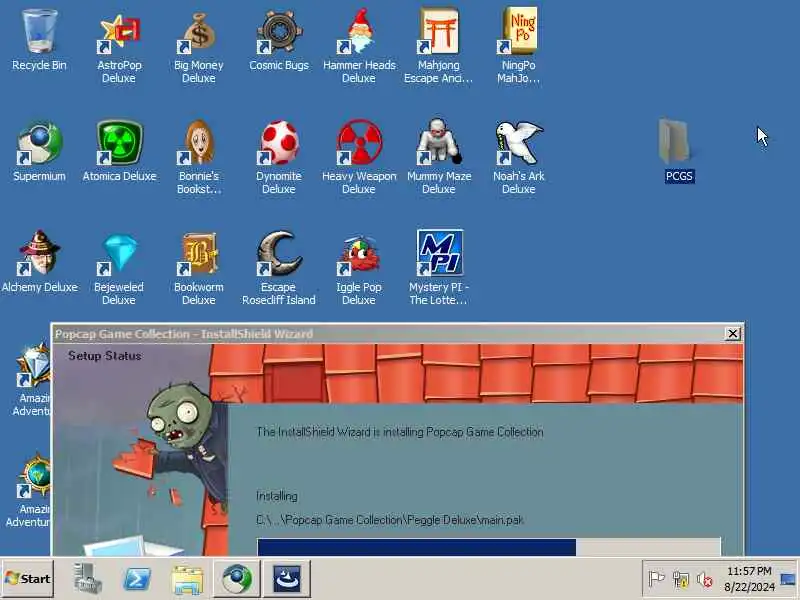This screenshot has width=800, height=600.
Task: Open Windows Explorer from the taskbar
Action: (x=187, y=579)
